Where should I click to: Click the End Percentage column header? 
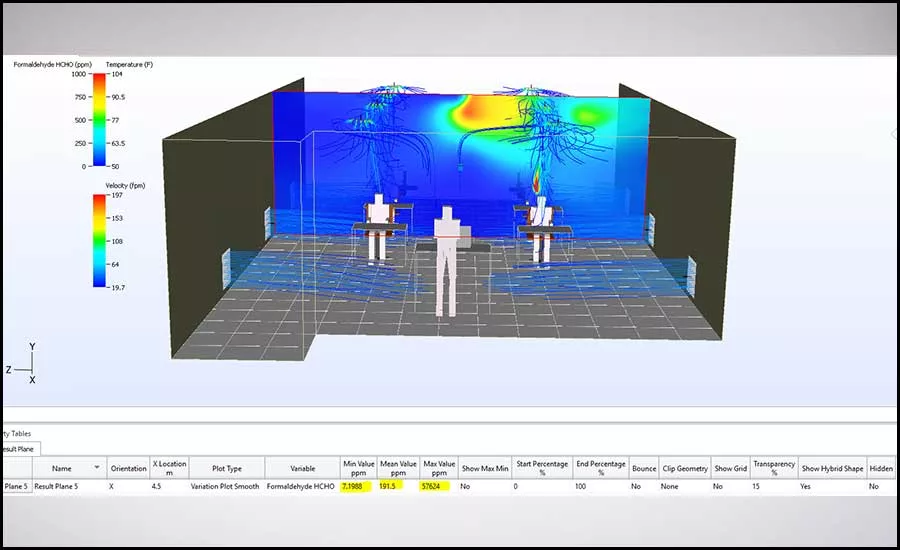601,468
